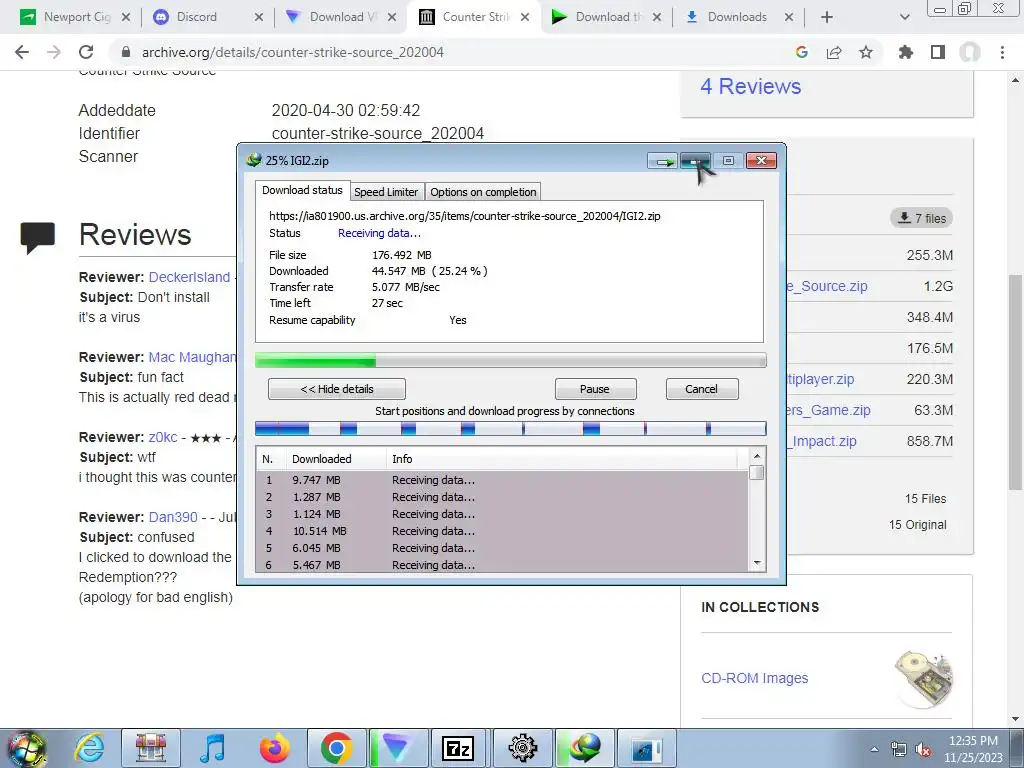Pause the IGI2.zip download
Image resolution: width=1024 pixels, height=768 pixels.
click(x=595, y=389)
